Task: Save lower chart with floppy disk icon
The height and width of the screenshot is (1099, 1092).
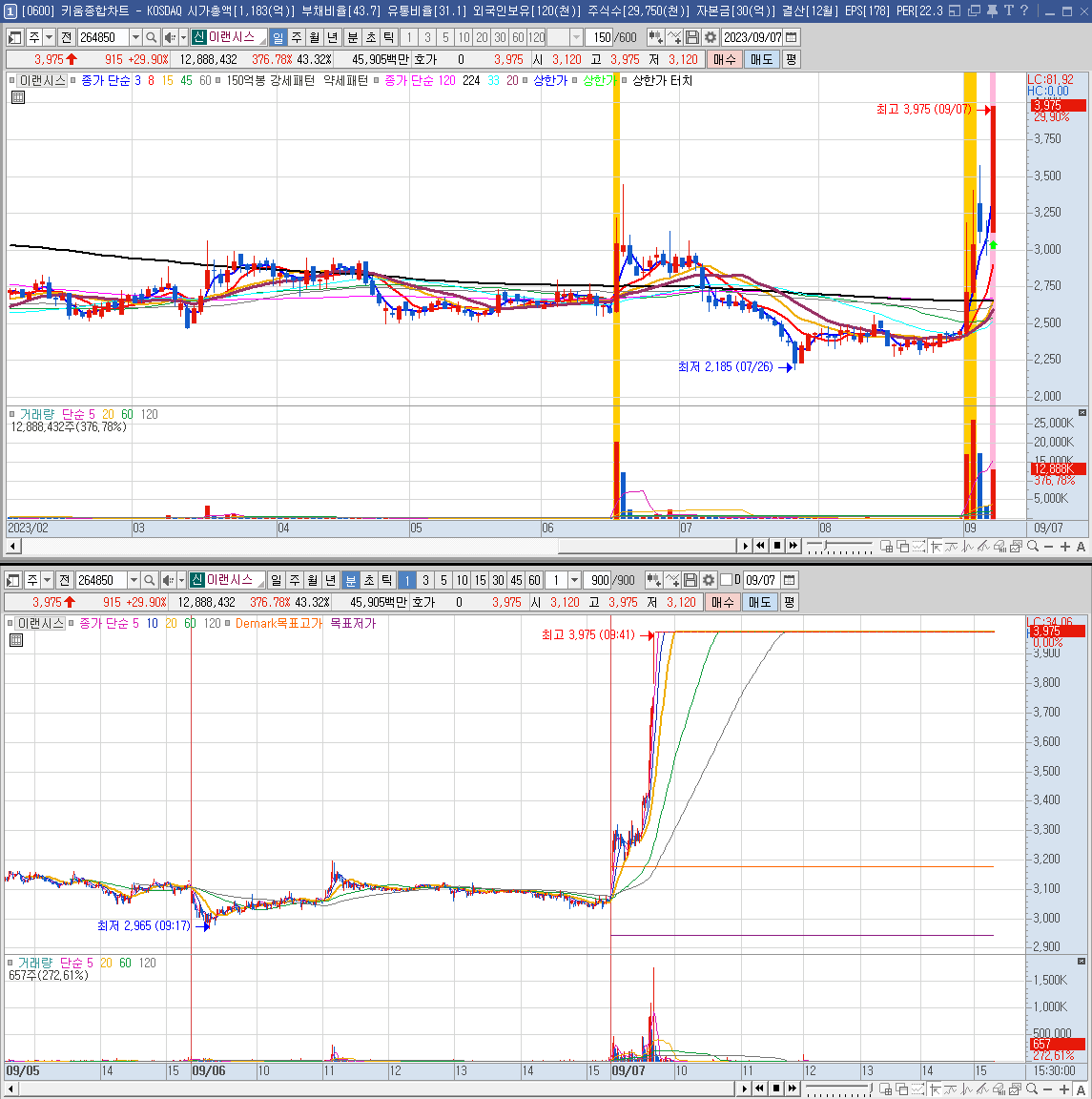Action: 690,580
